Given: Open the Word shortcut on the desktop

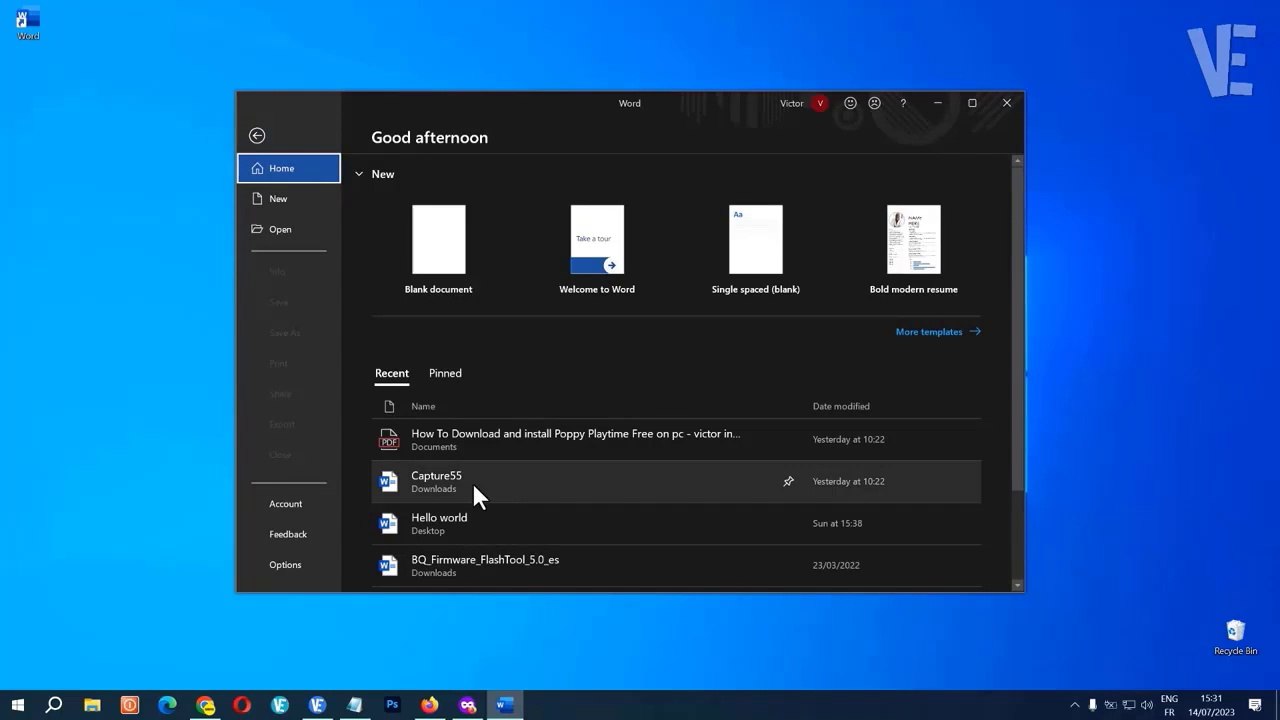Looking at the screenshot, I should [28, 24].
